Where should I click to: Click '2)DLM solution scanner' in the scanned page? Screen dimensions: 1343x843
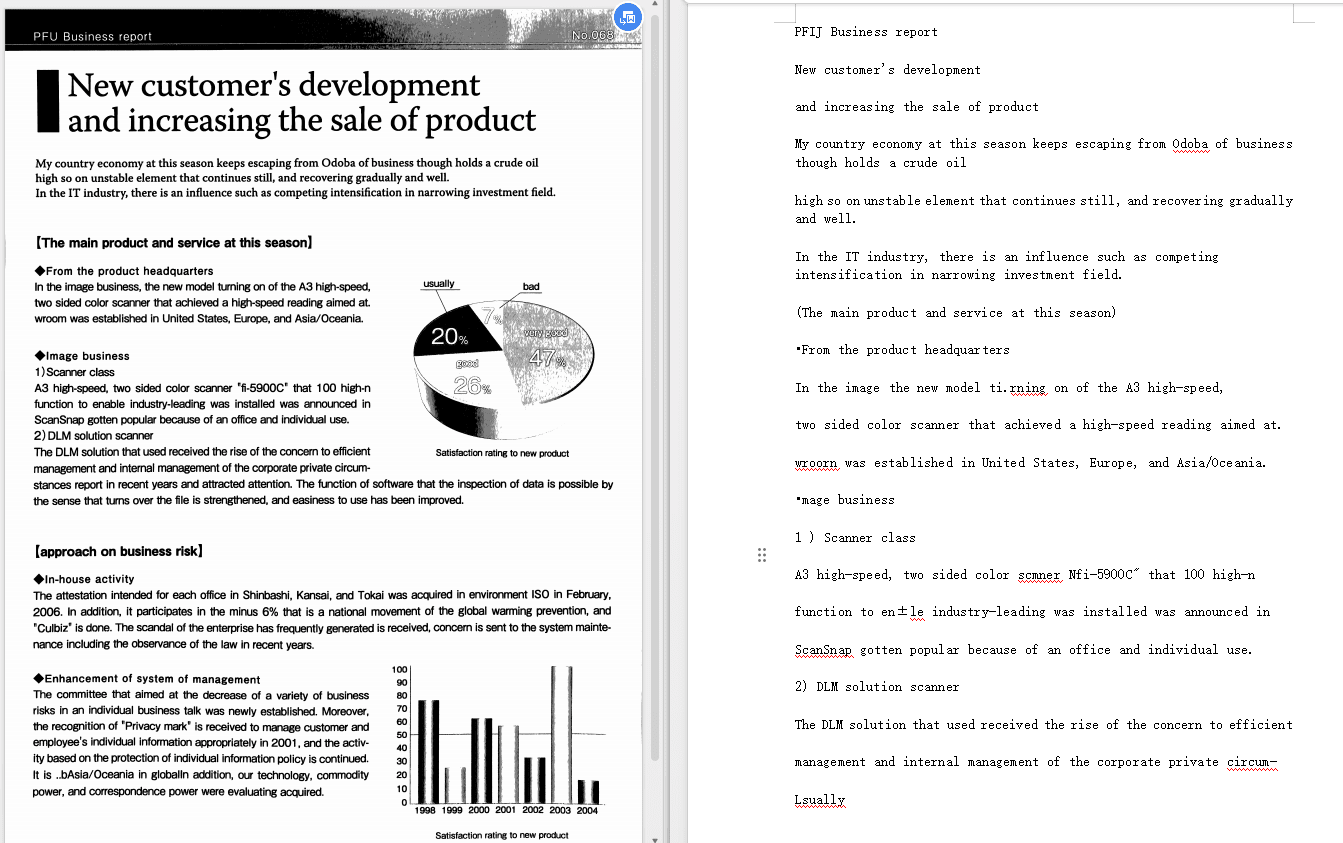click(94, 436)
